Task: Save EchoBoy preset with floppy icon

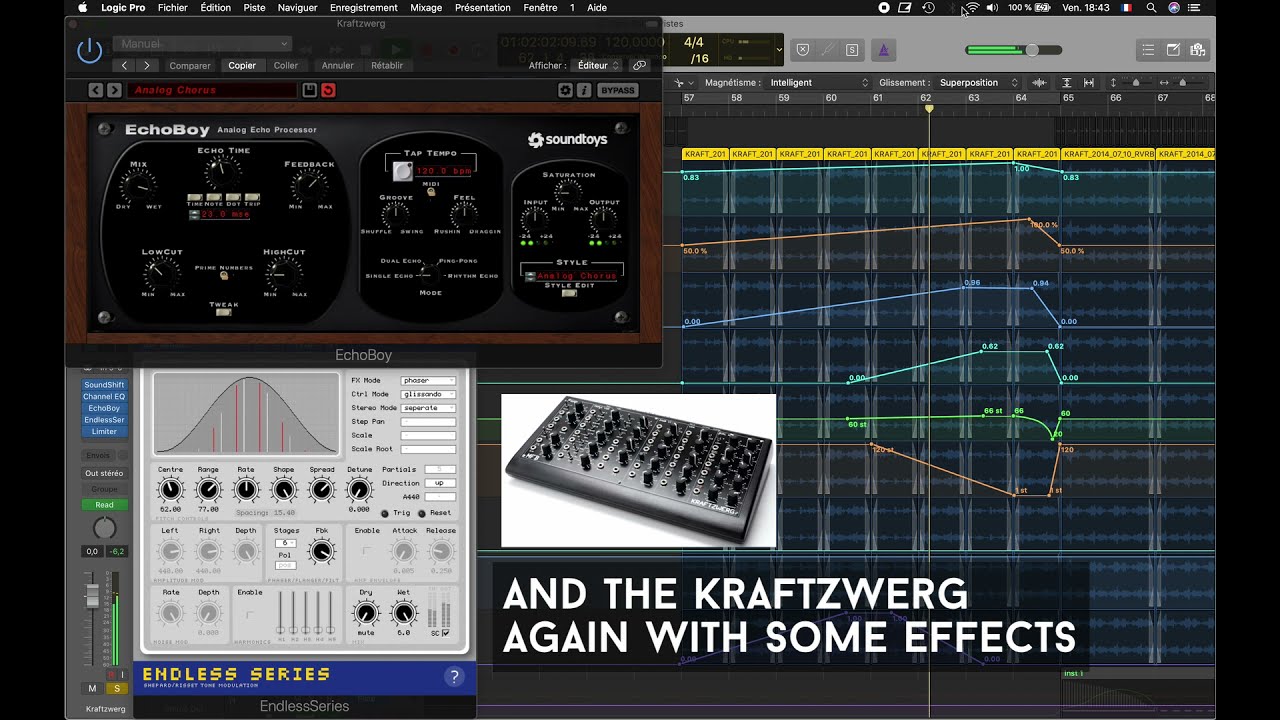Action: [310, 90]
